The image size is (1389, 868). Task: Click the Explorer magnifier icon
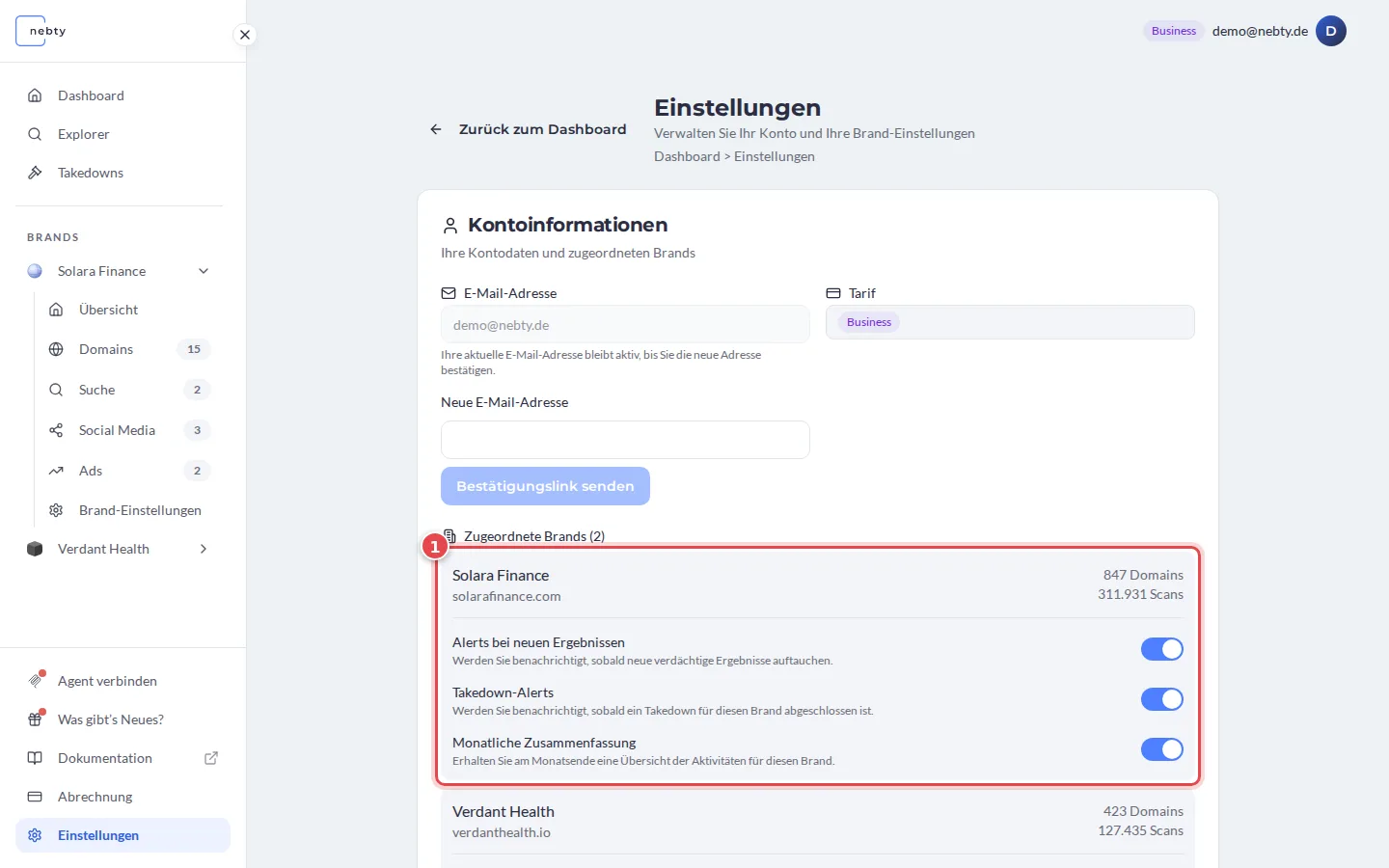tap(35, 134)
